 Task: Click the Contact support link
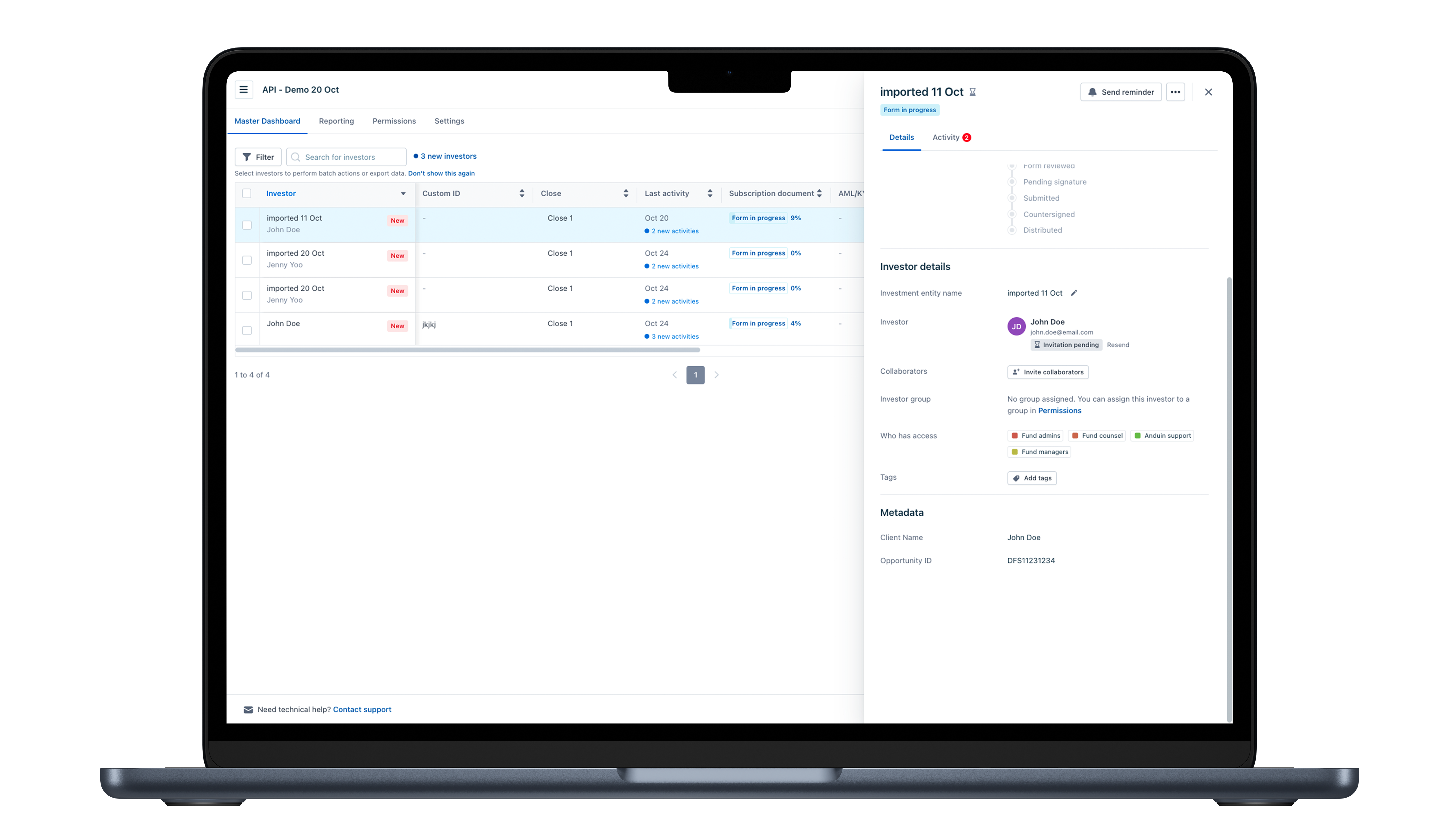(362, 709)
